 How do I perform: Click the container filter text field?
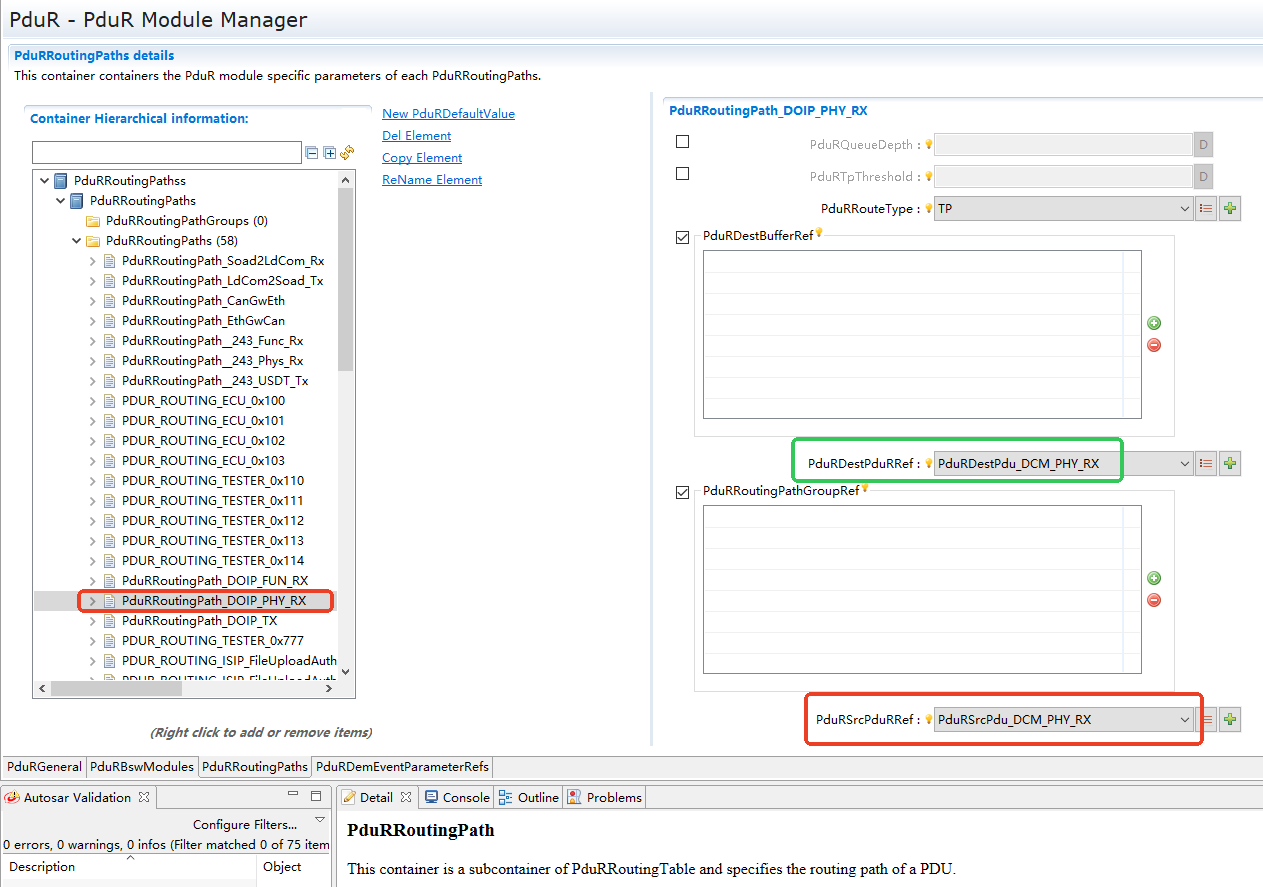click(166, 153)
